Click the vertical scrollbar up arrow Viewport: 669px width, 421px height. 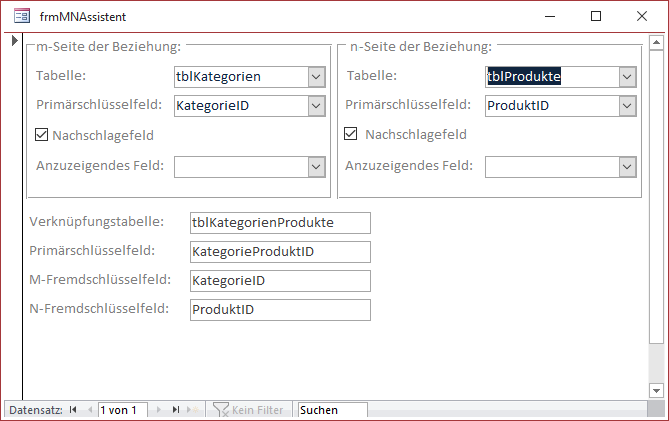pos(656,42)
